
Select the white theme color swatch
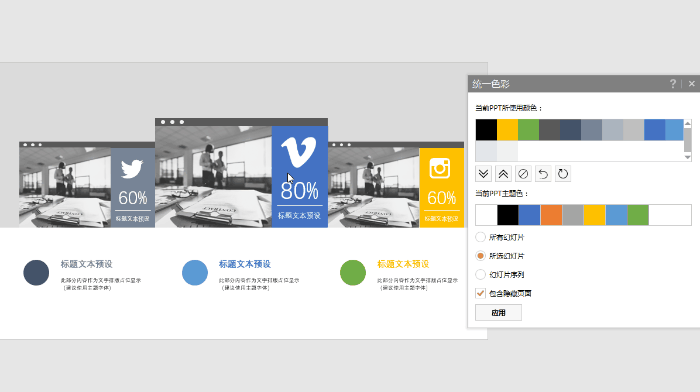(486, 215)
